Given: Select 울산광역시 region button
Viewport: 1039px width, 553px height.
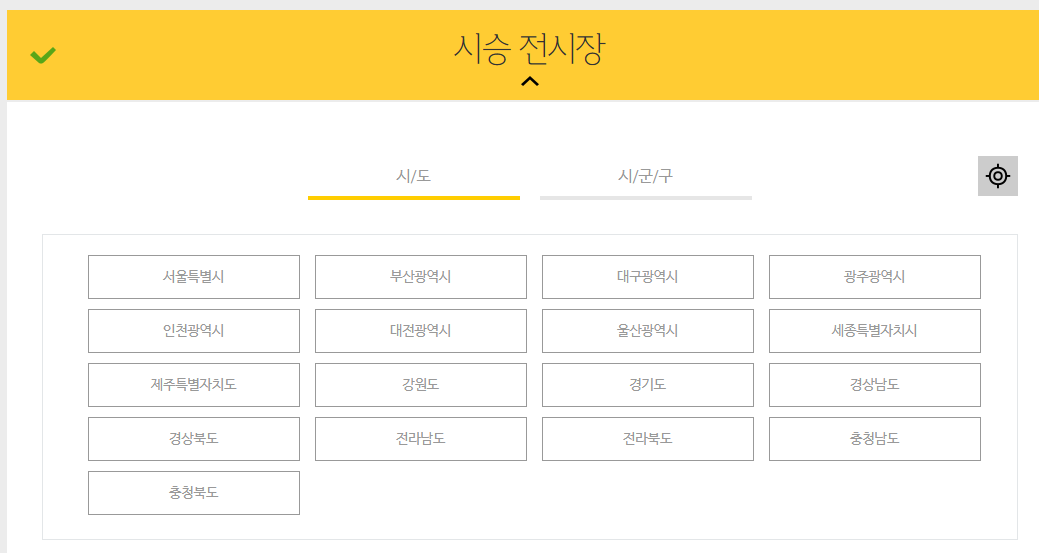Looking at the screenshot, I should pyautogui.click(x=647, y=330).
